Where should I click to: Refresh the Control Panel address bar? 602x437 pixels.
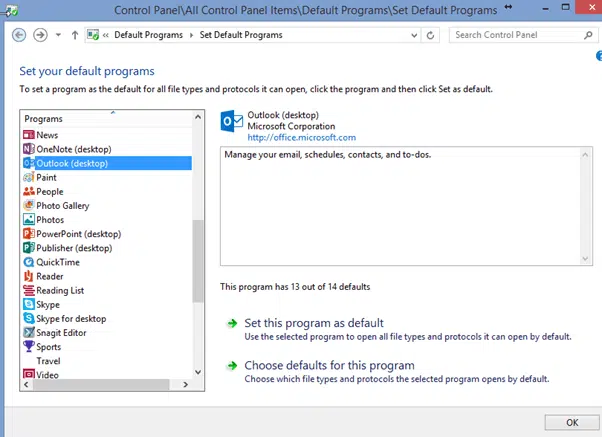coord(430,35)
